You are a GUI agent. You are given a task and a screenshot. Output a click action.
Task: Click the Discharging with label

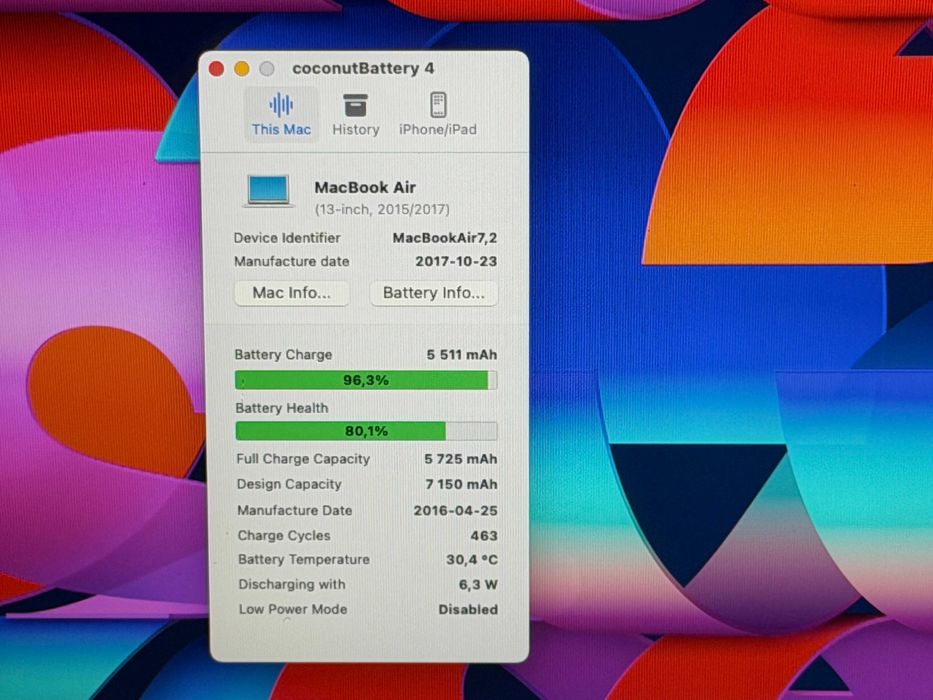pos(292,585)
